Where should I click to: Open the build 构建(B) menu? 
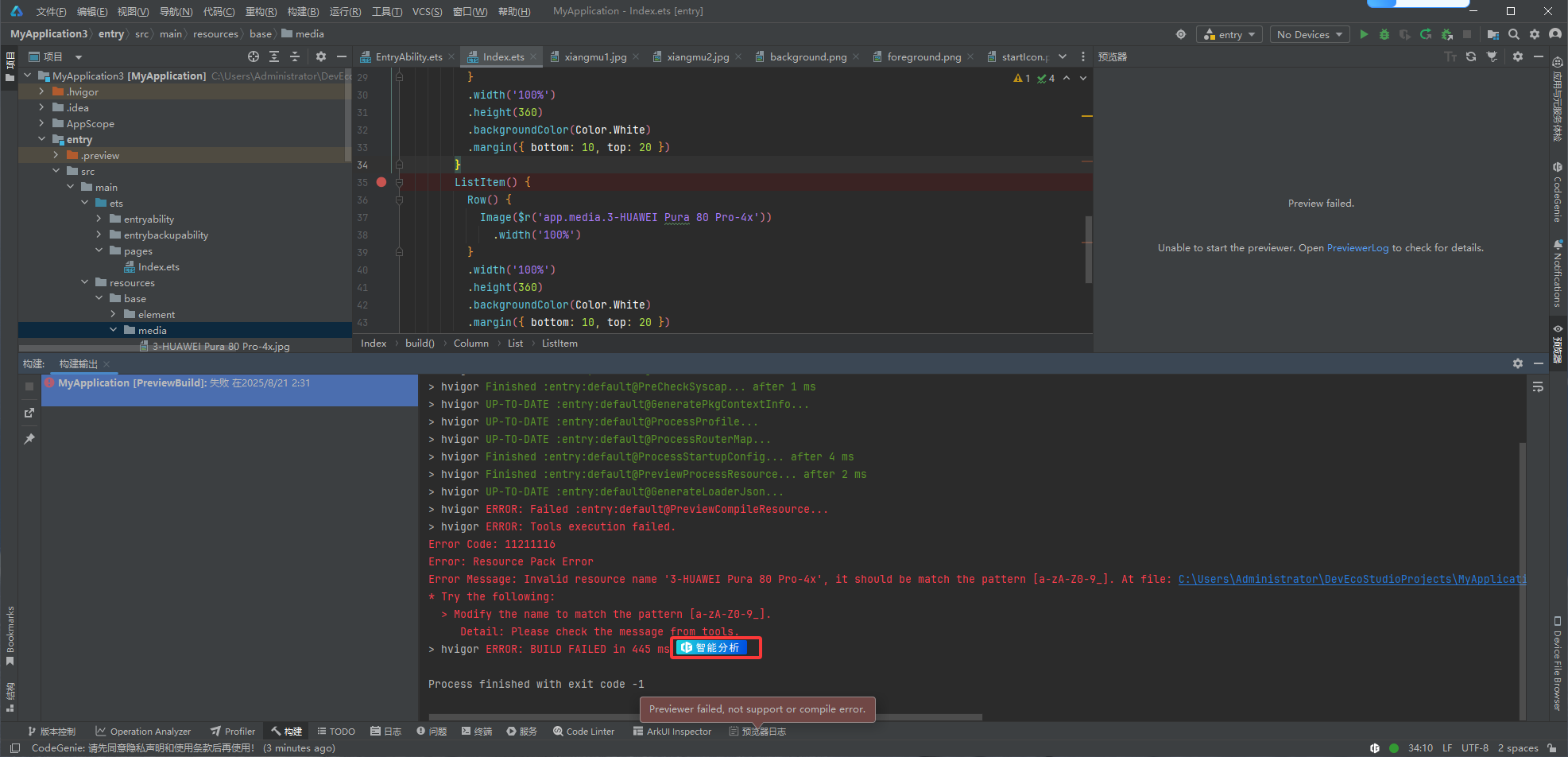coord(303,11)
